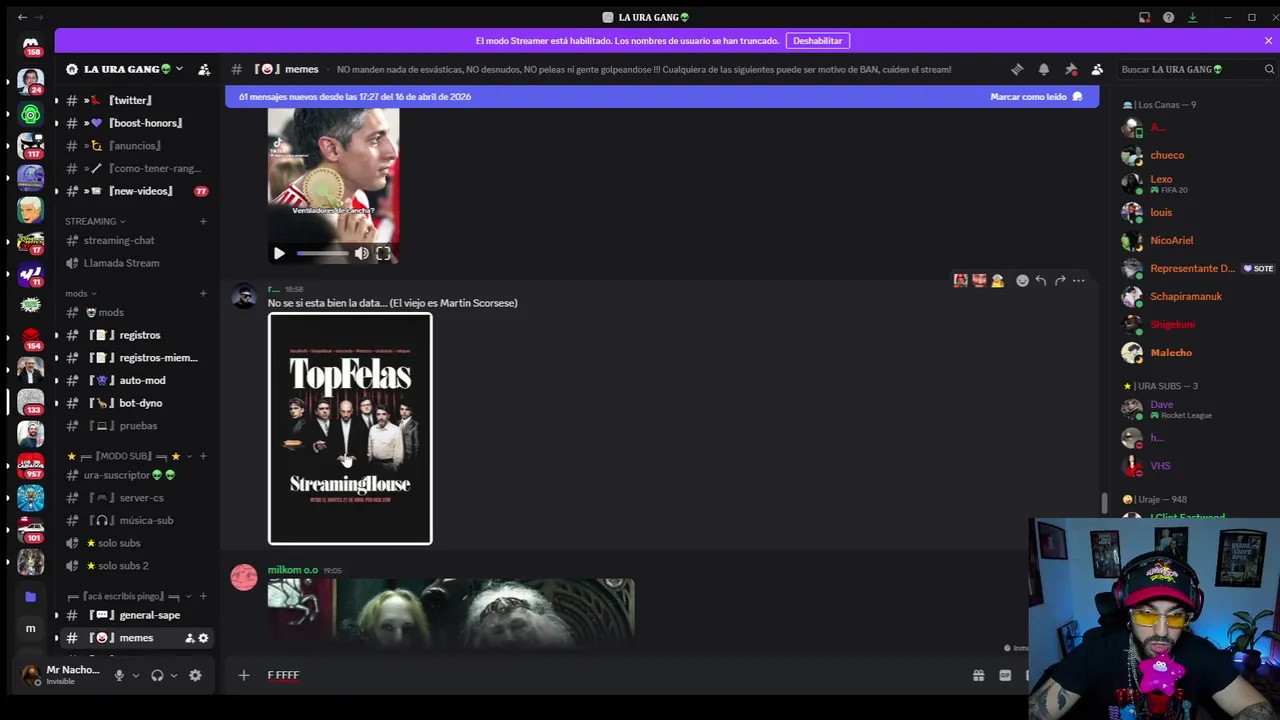Open more options on hovered message
Screen dimensions: 1280x720
pos(1079,281)
